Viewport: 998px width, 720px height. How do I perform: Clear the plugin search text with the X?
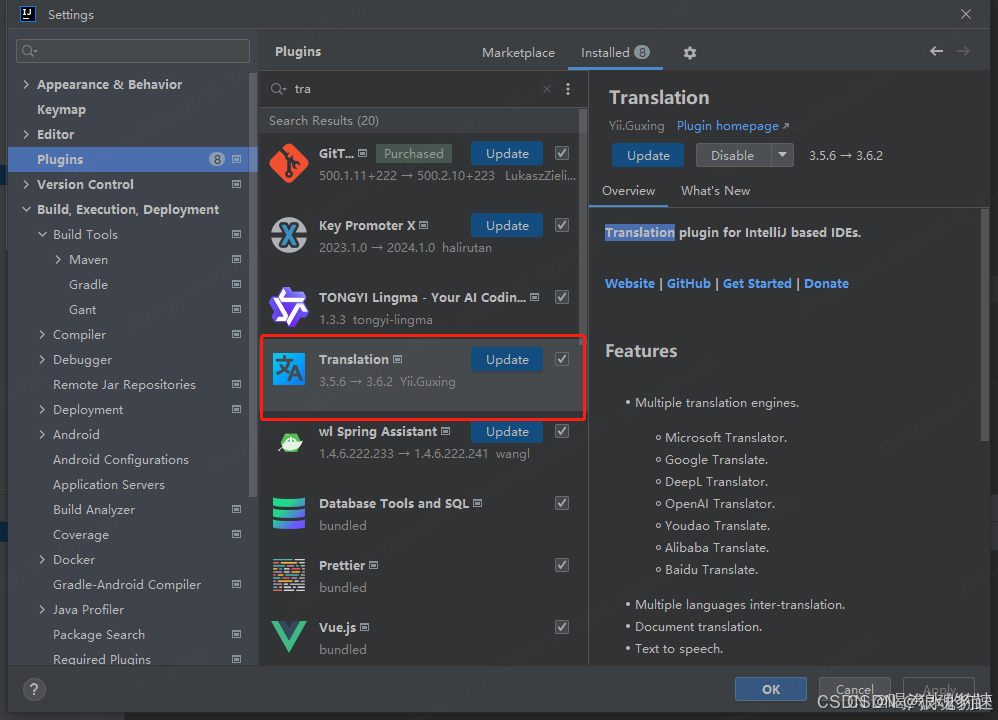coord(547,89)
